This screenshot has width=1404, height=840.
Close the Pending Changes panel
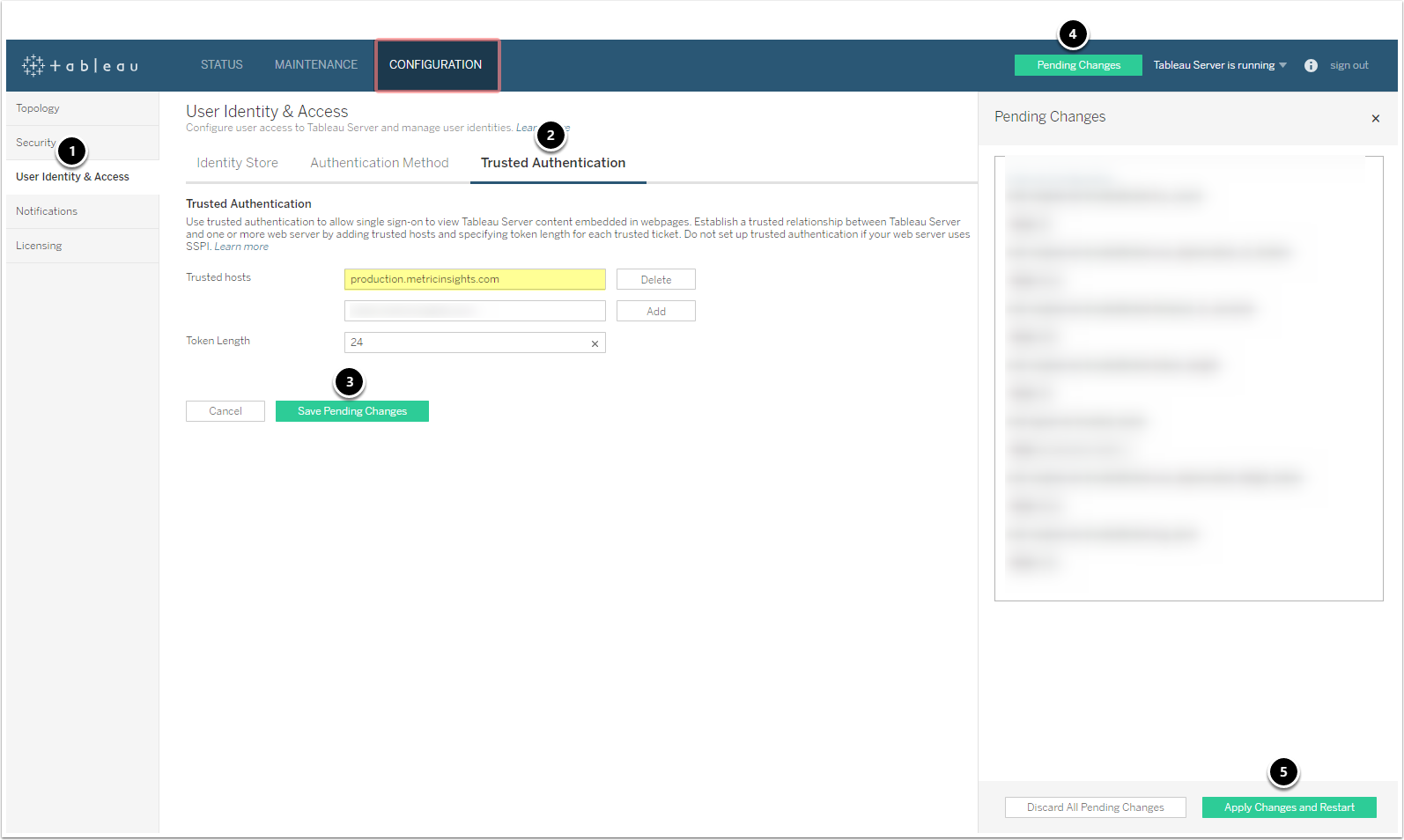click(1375, 118)
